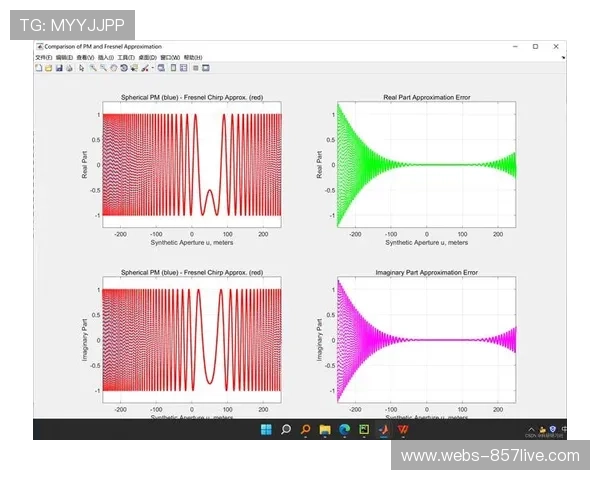Click the Insert Colorbar icon

point(174,67)
